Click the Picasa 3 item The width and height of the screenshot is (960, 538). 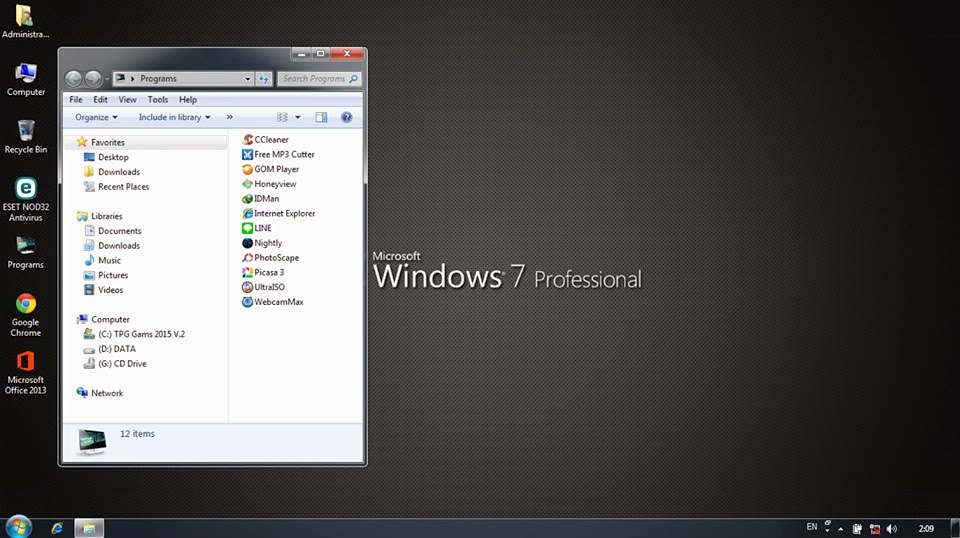263,272
